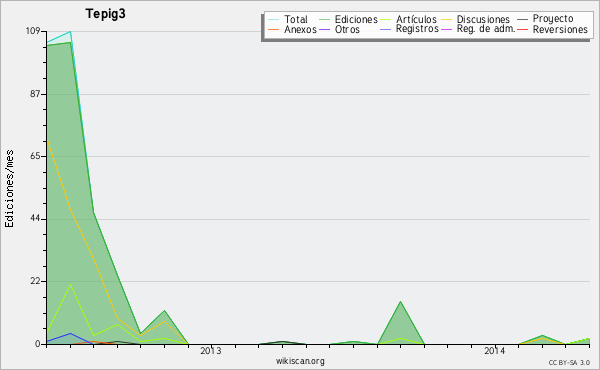The image size is (600, 370).
Task: Click the 2013 x-axis label
Action: coord(211,351)
